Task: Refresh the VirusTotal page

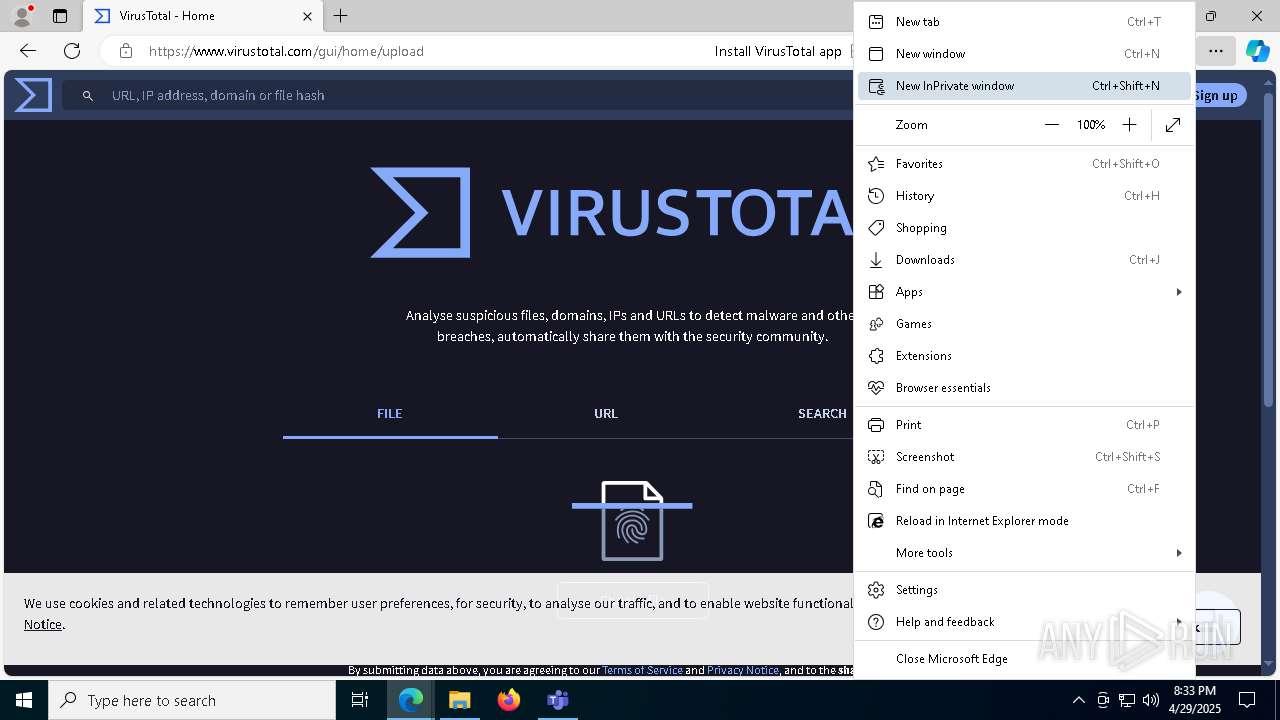Action: [72, 51]
